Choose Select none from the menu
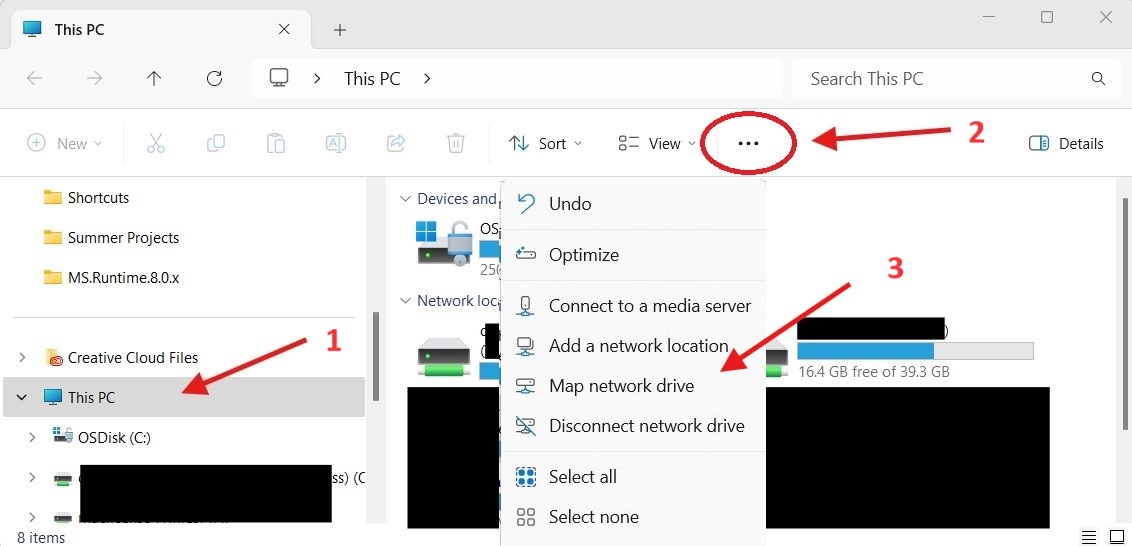Screen dimensions: 1132x546 tap(632, 517)
